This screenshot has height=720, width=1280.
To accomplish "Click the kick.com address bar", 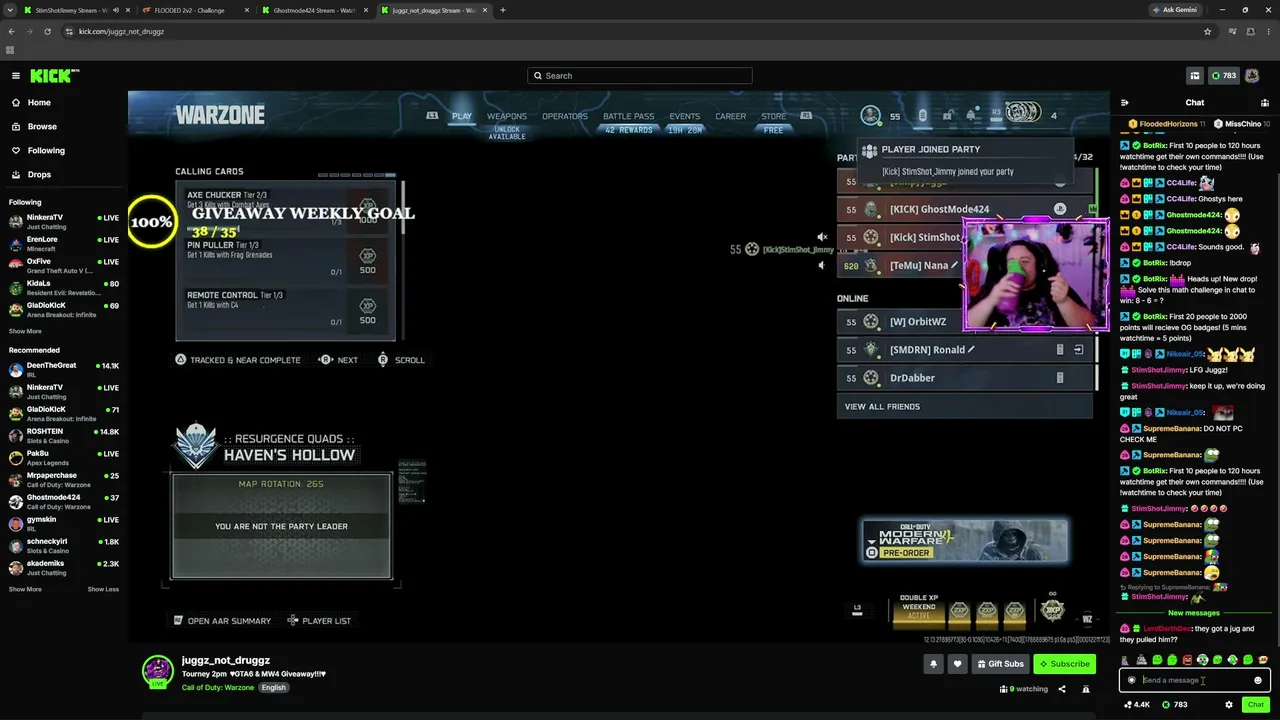I will point(630,31).
